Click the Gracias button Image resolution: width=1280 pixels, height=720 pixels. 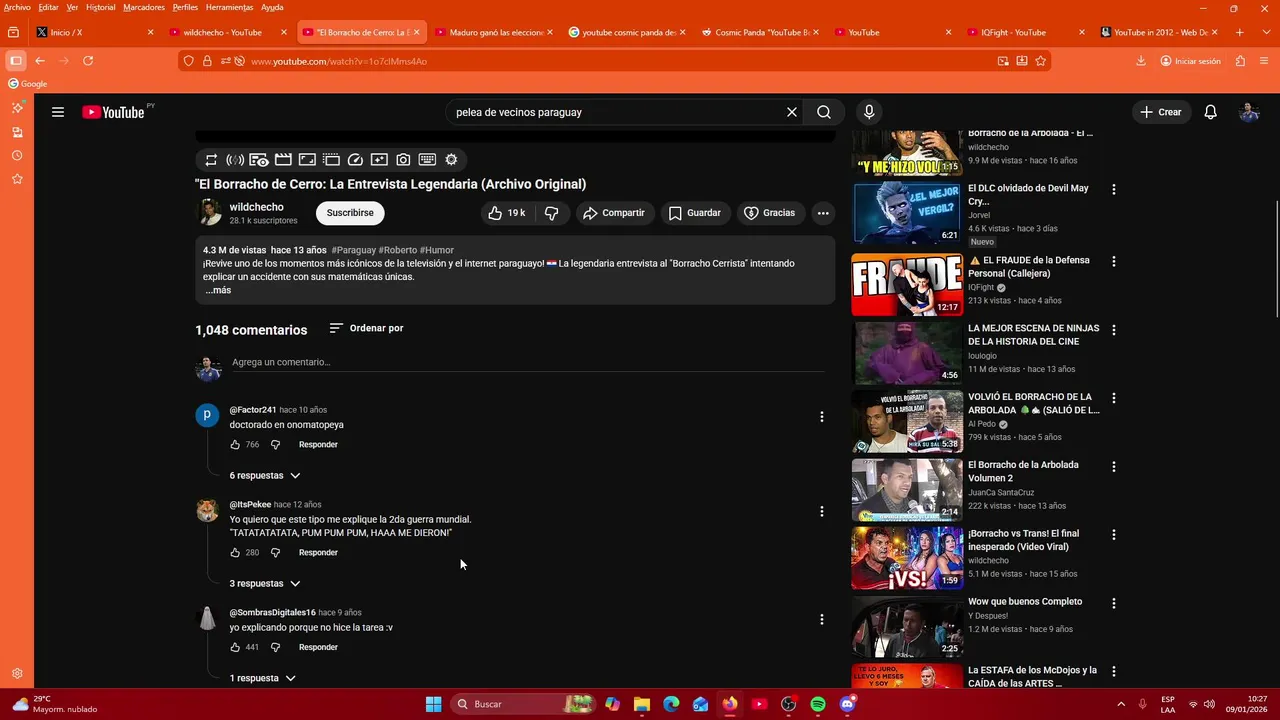point(770,213)
